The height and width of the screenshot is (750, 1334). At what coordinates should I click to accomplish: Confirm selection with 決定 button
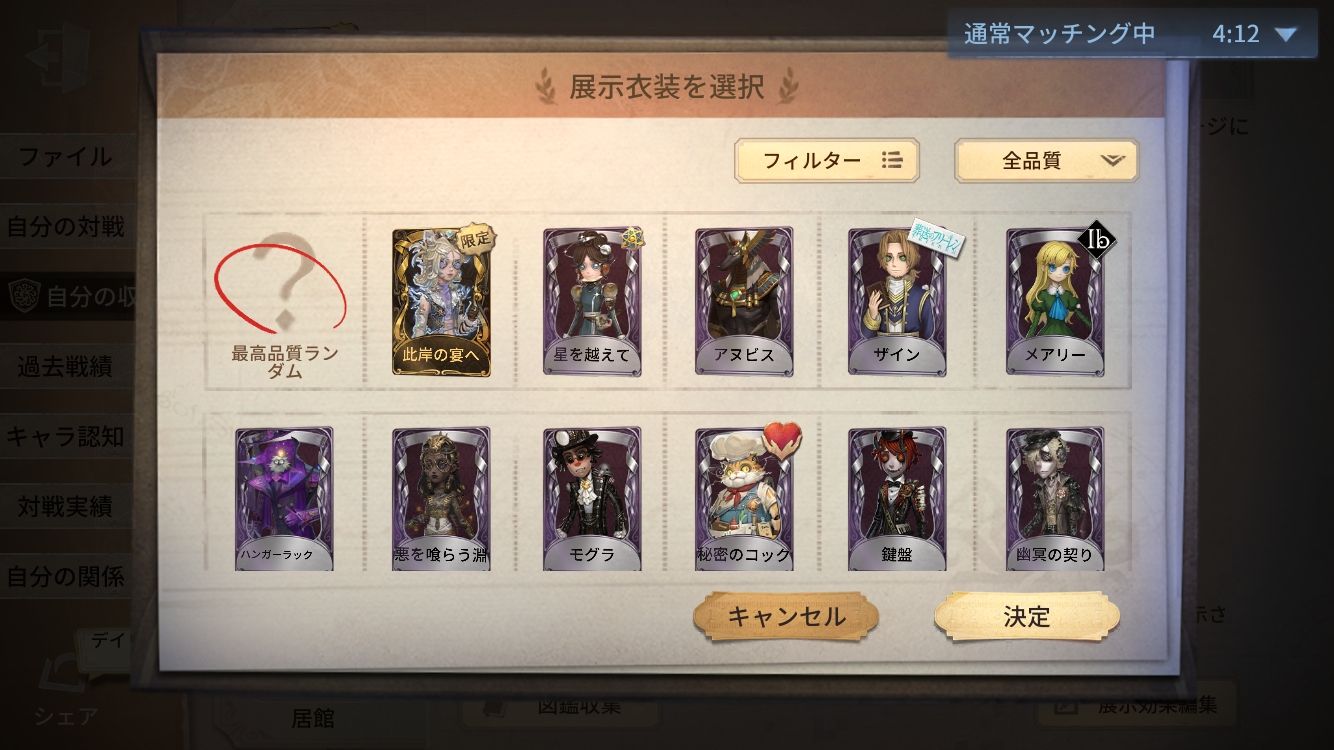[x=1027, y=616]
